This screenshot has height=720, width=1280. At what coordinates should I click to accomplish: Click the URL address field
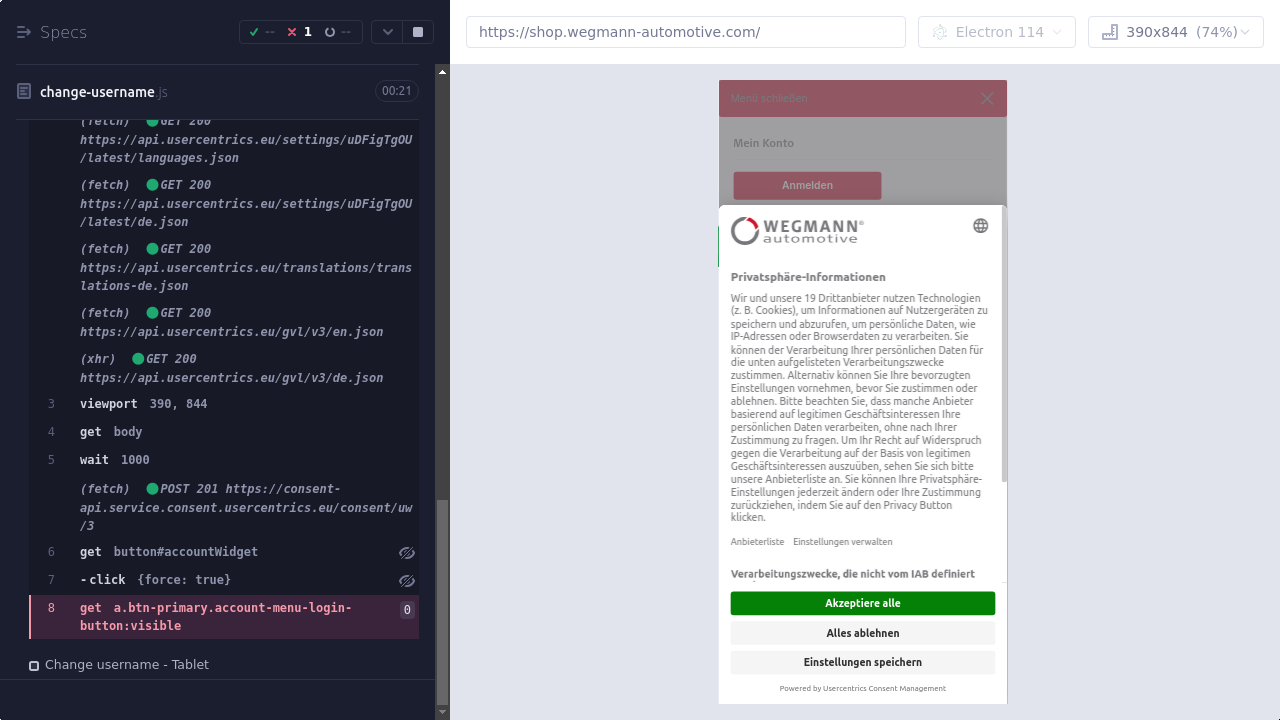(685, 32)
